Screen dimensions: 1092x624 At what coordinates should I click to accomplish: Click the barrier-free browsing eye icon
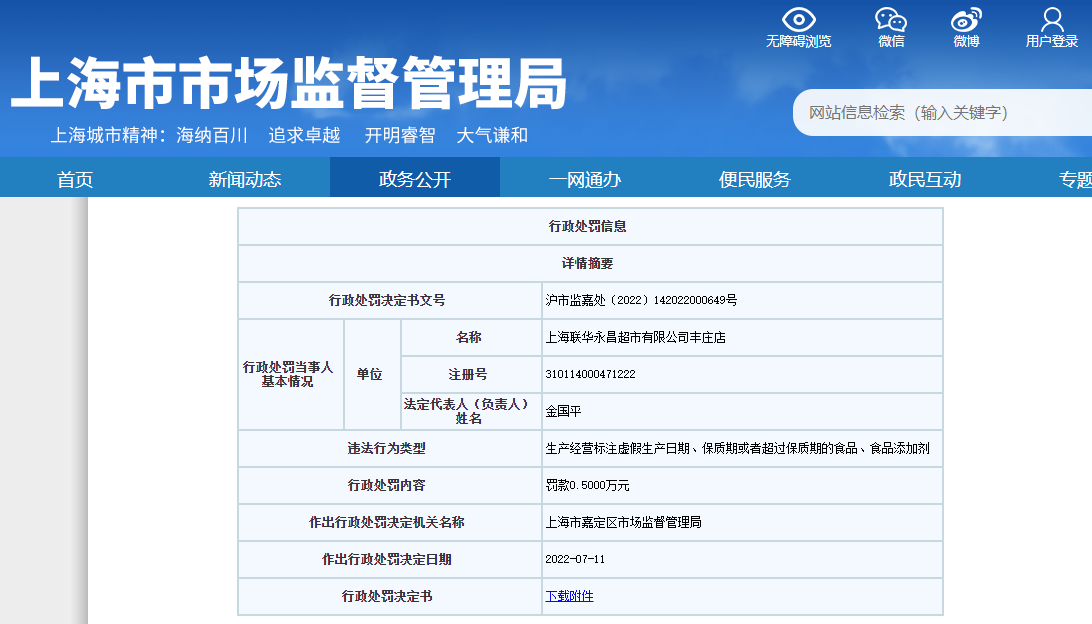798,20
